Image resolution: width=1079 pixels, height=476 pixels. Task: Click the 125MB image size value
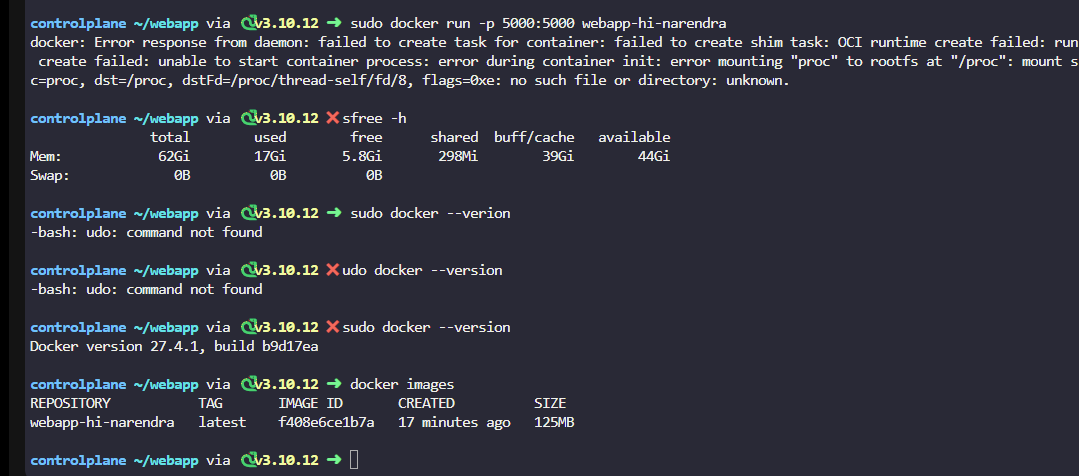click(x=554, y=422)
